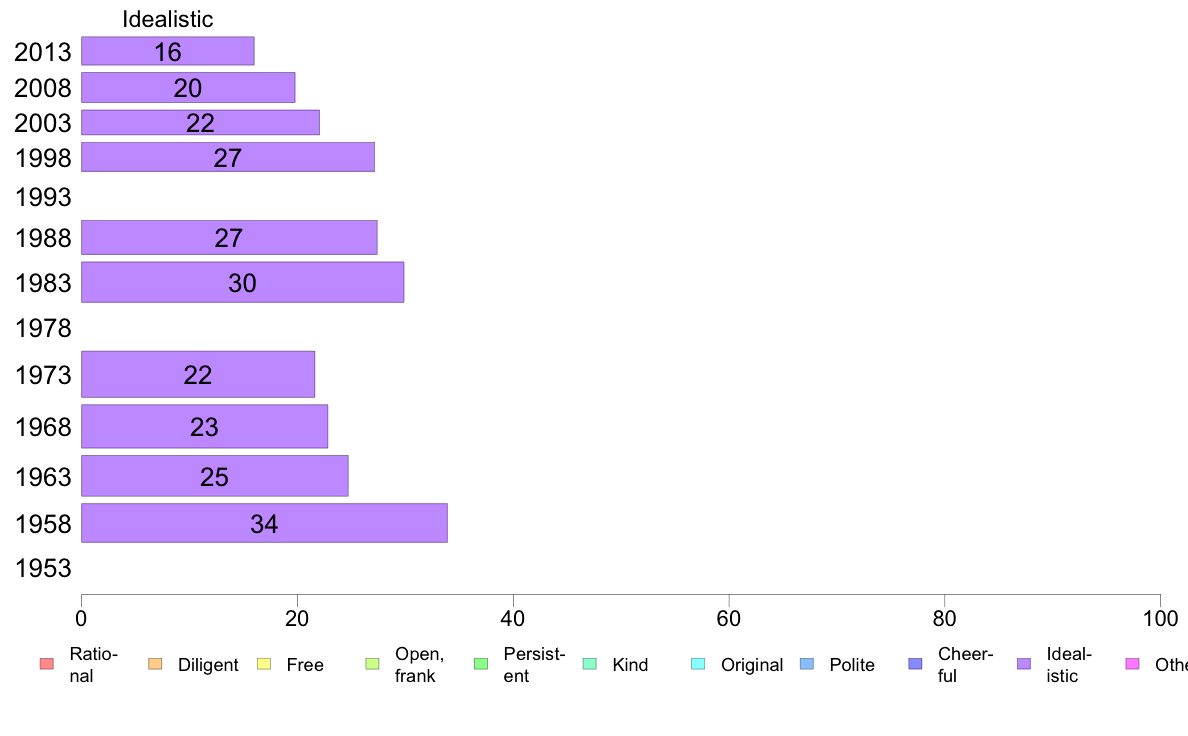
Task: Click the Rational legend color swatch
Action: coord(47,664)
